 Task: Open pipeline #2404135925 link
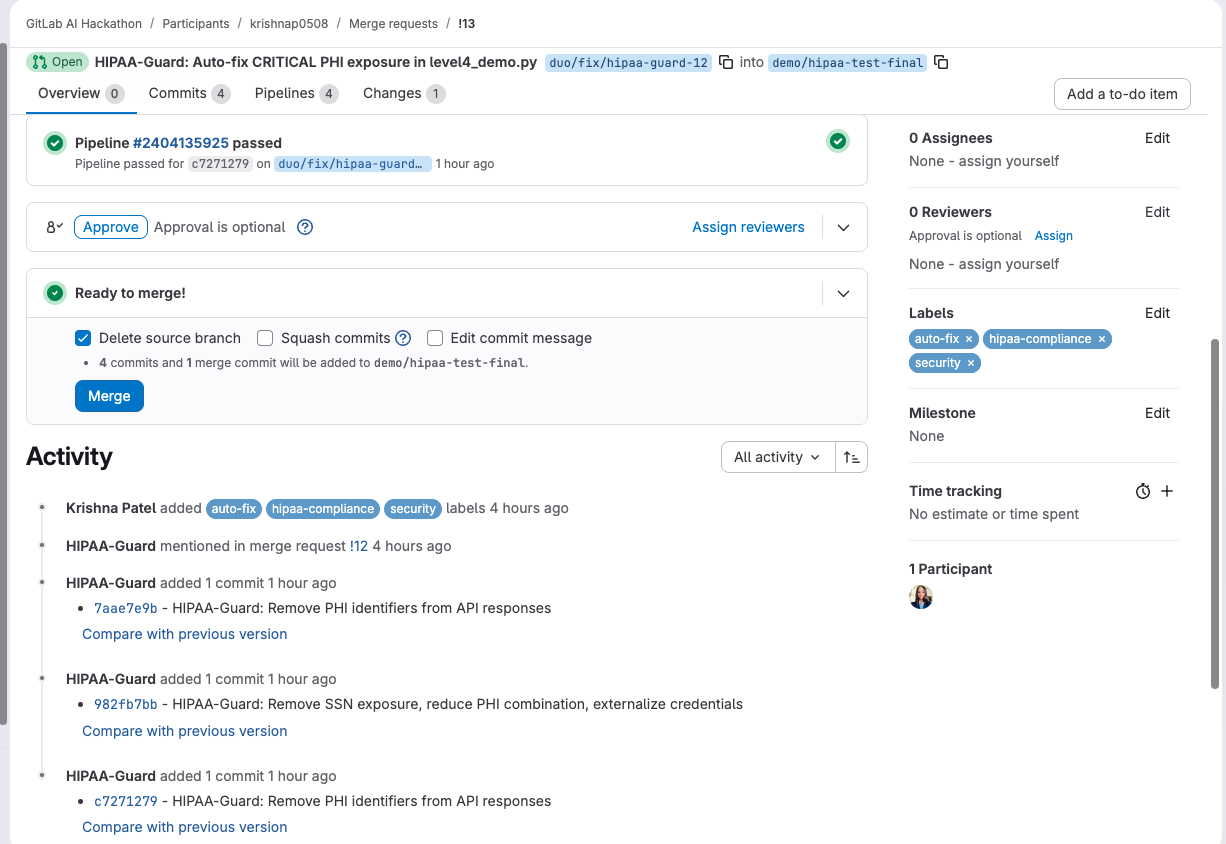tap(181, 143)
